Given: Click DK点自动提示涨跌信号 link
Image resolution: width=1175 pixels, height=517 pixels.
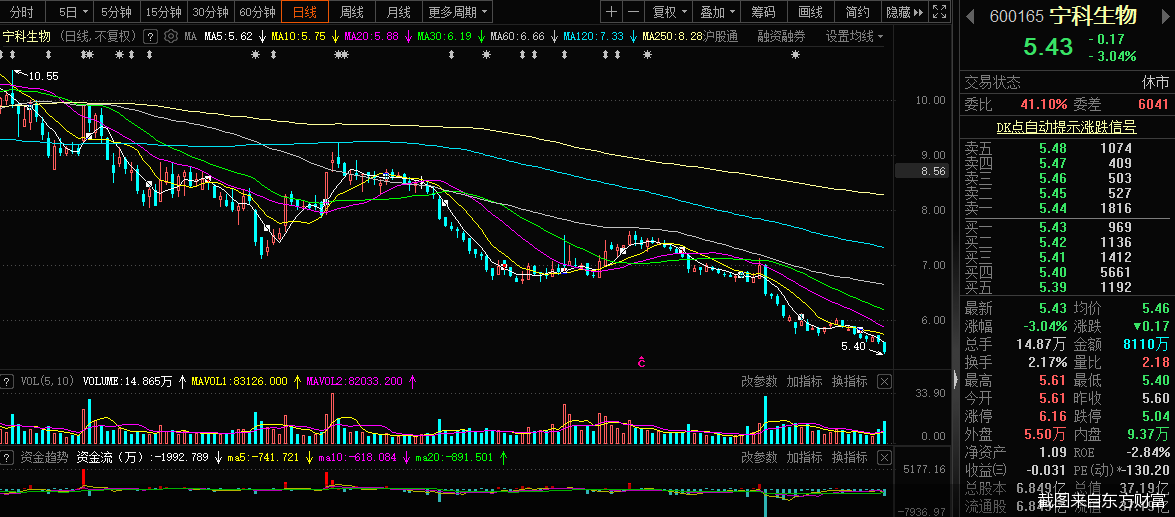Looking at the screenshot, I should (x=1066, y=127).
